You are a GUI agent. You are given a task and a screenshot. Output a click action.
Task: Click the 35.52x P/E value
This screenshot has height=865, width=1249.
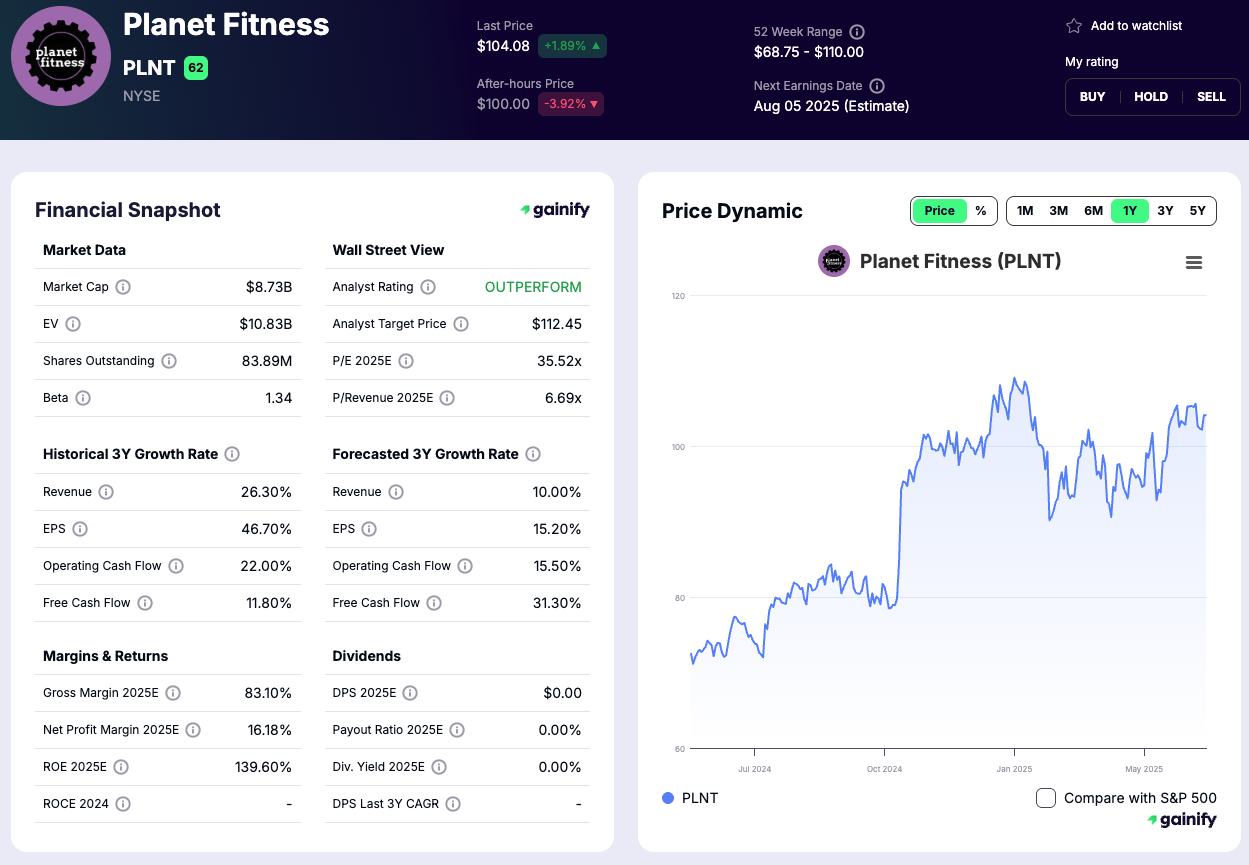[x=559, y=361]
